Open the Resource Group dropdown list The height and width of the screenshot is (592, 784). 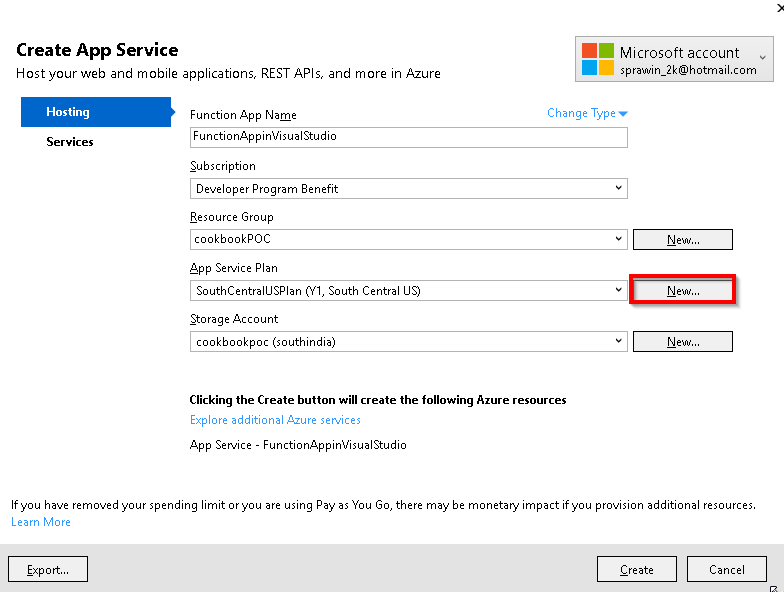619,239
